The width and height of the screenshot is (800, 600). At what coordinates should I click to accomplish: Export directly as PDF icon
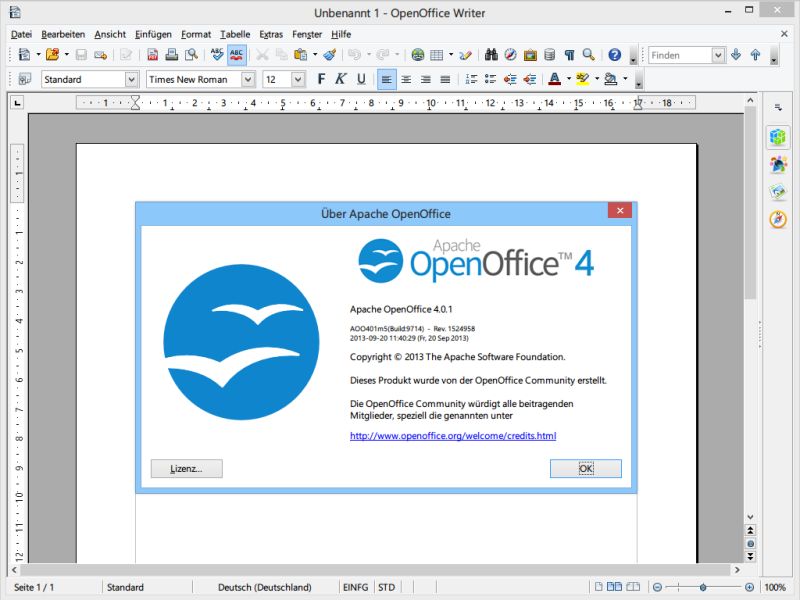pos(152,55)
